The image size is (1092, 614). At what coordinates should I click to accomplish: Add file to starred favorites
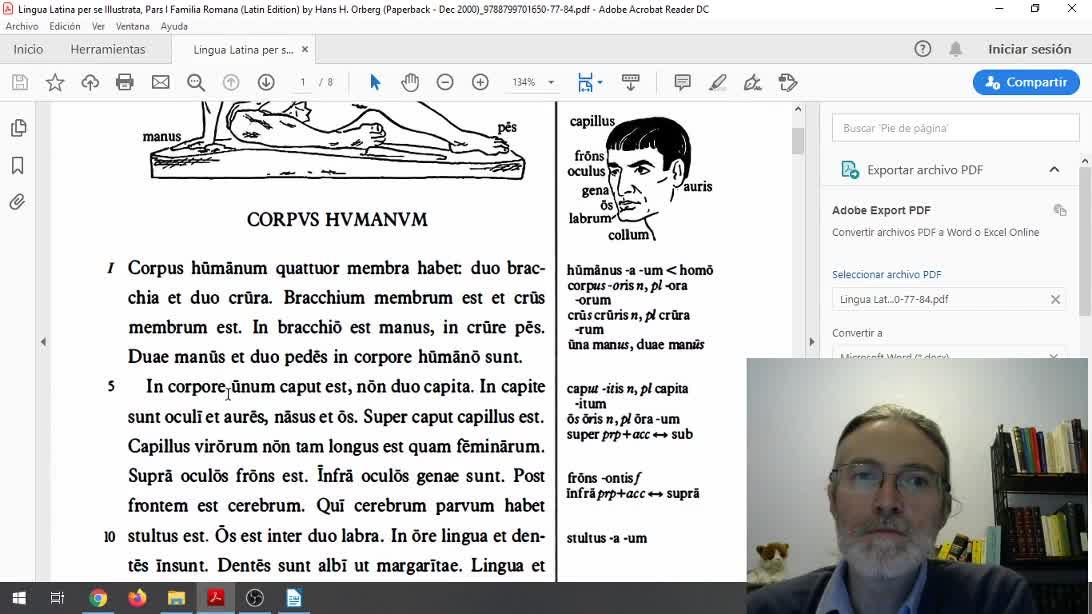(55, 82)
